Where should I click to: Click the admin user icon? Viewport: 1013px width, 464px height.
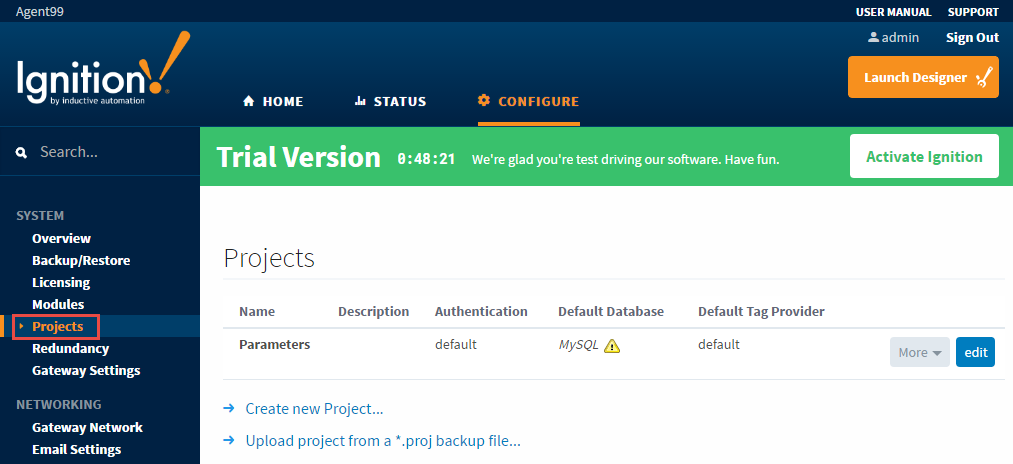(873, 37)
